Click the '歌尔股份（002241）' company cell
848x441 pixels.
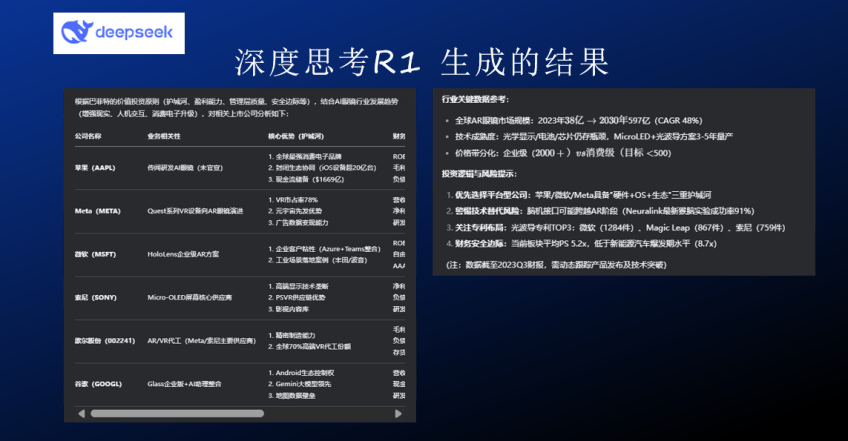[105, 341]
